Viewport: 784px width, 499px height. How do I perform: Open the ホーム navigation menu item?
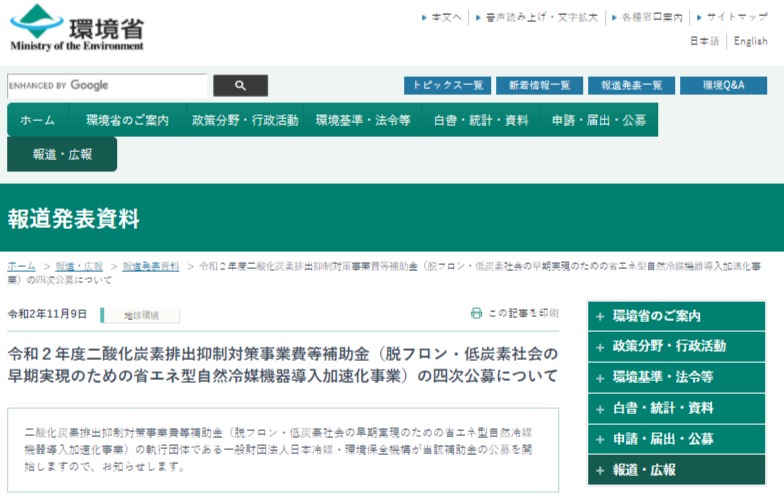tap(38, 120)
